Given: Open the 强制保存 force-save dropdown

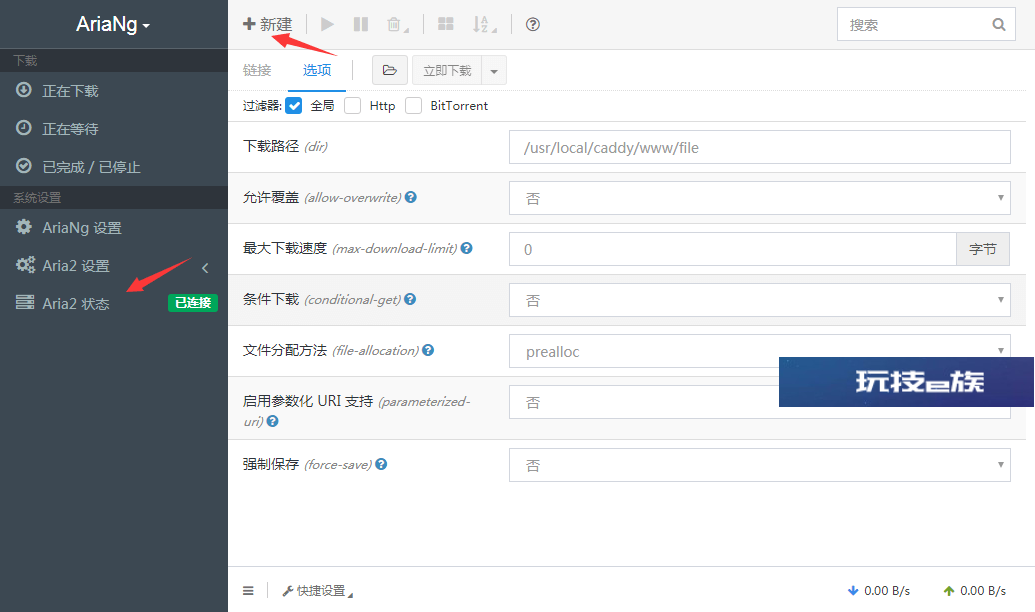Looking at the screenshot, I should coord(759,465).
